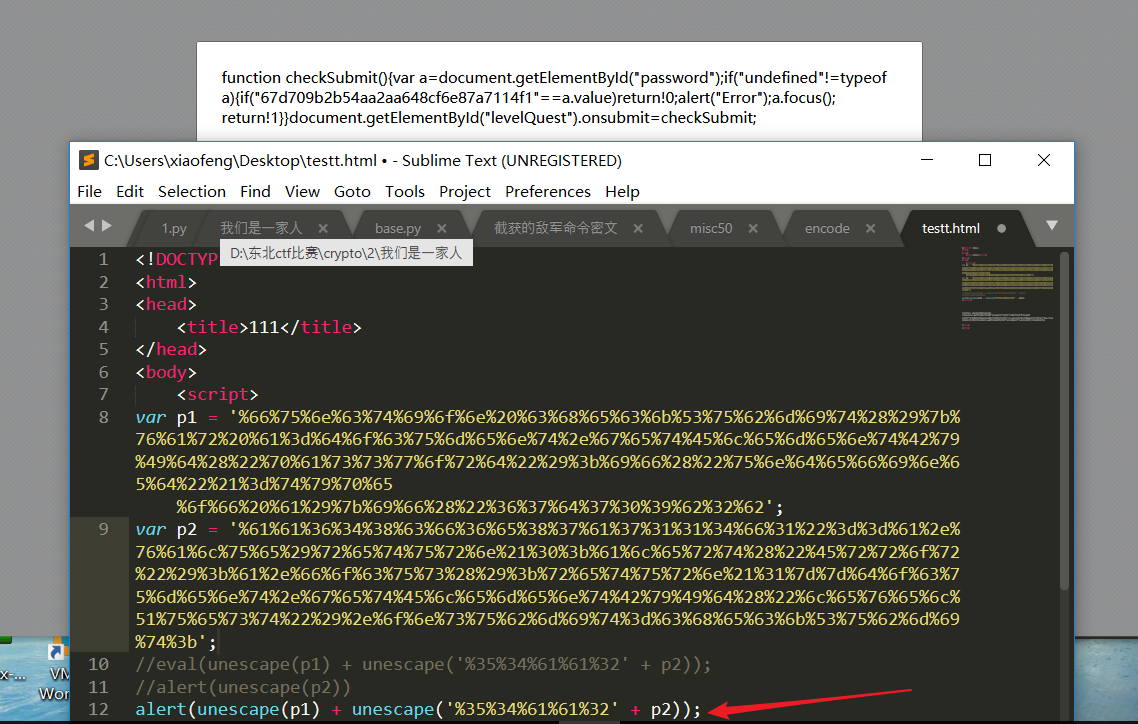Screen dimensions: 1138x724
Task: Open the File menu
Action: (x=89, y=192)
